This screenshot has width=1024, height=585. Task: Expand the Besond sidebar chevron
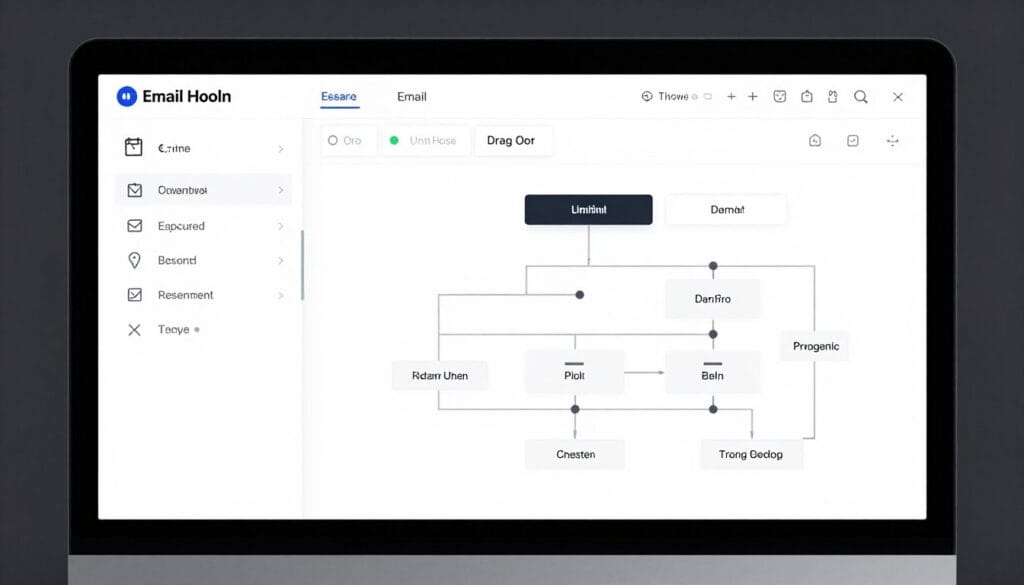pos(281,261)
